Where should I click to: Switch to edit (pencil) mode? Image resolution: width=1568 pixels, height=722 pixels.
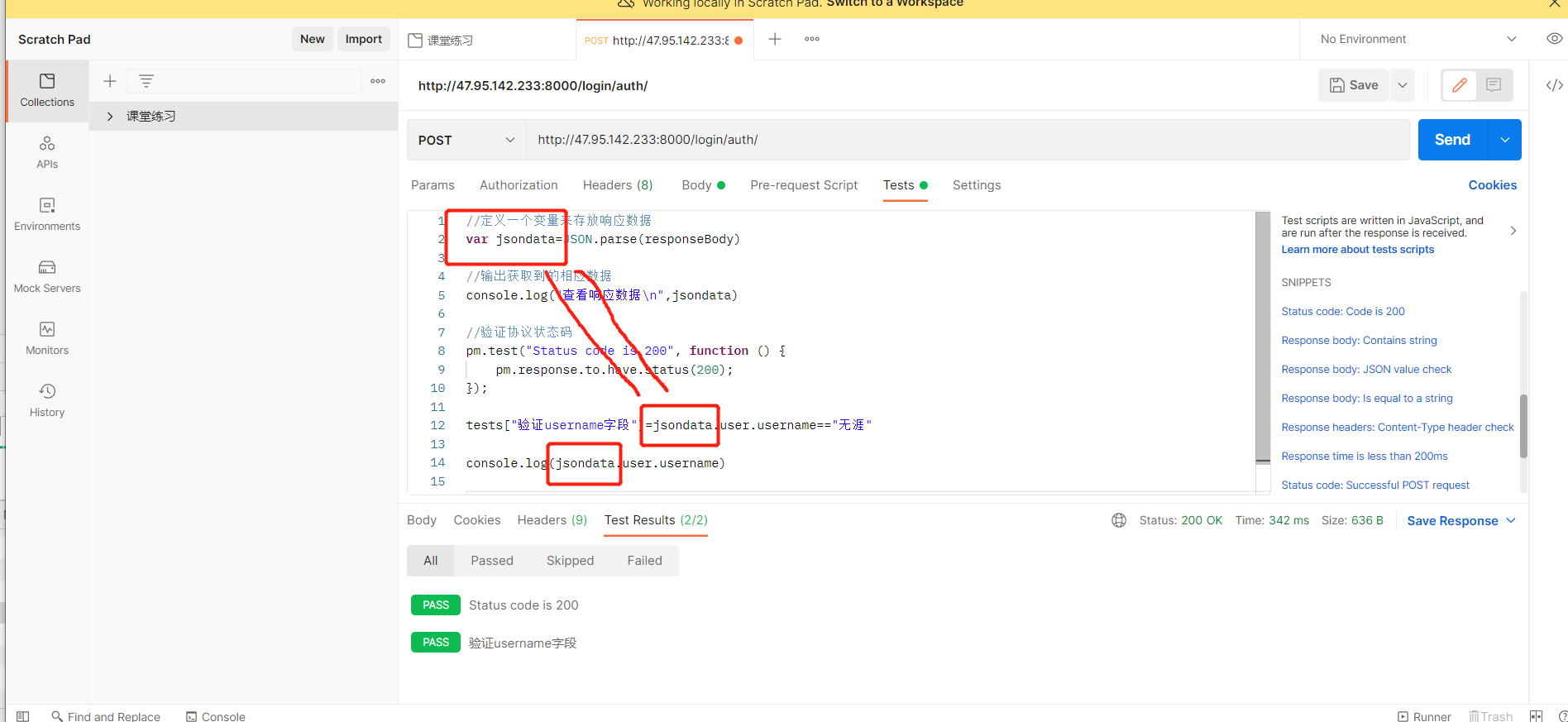click(x=1460, y=85)
